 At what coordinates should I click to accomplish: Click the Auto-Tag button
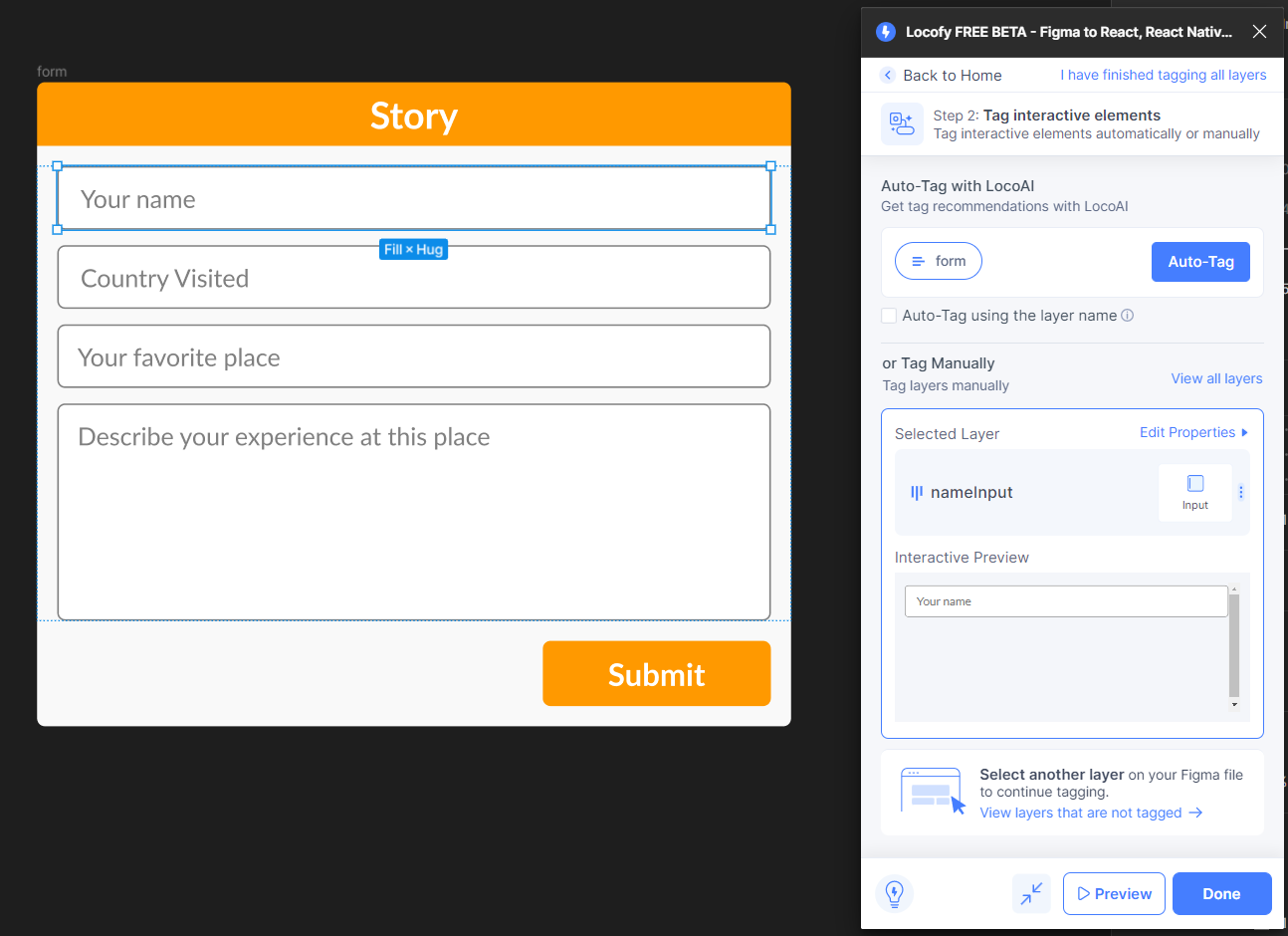pyautogui.click(x=1200, y=261)
